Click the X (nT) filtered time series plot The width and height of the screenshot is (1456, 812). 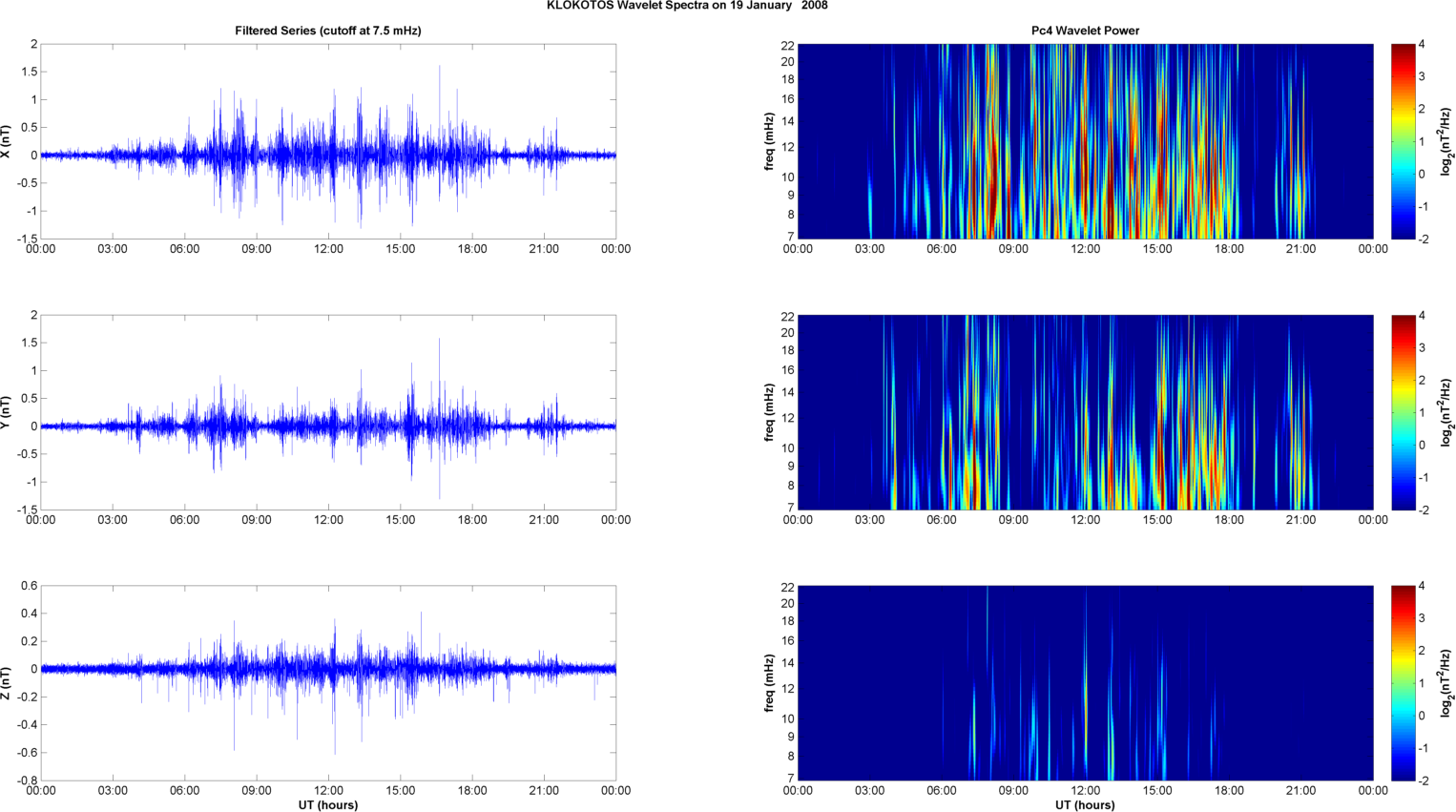point(327,141)
